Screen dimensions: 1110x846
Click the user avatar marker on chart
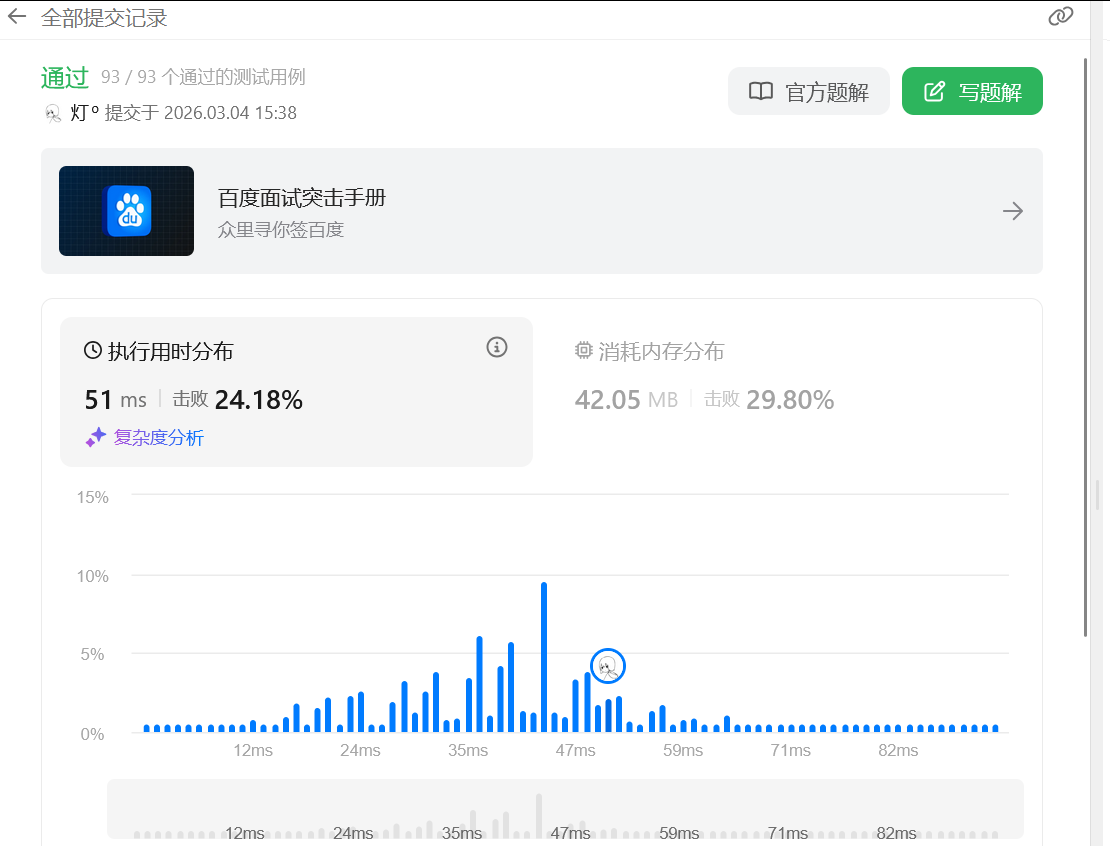607,666
